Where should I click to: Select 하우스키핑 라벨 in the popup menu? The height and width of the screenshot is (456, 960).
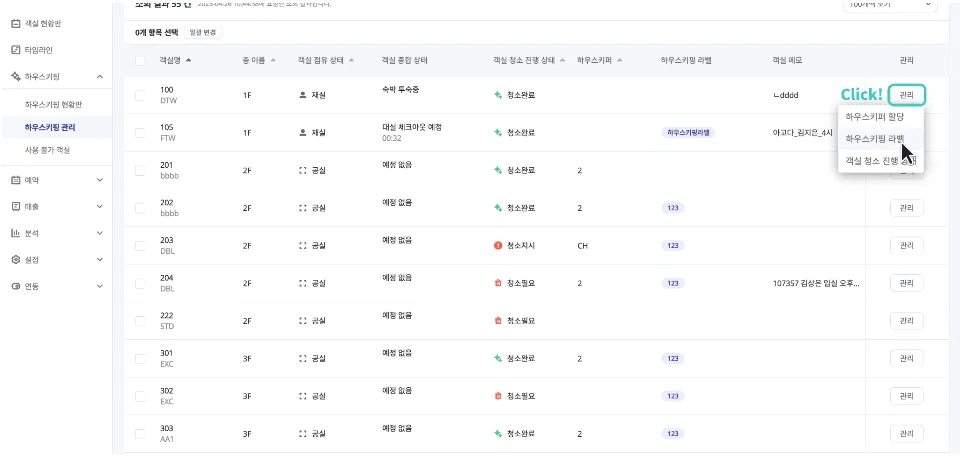[x=874, y=139]
